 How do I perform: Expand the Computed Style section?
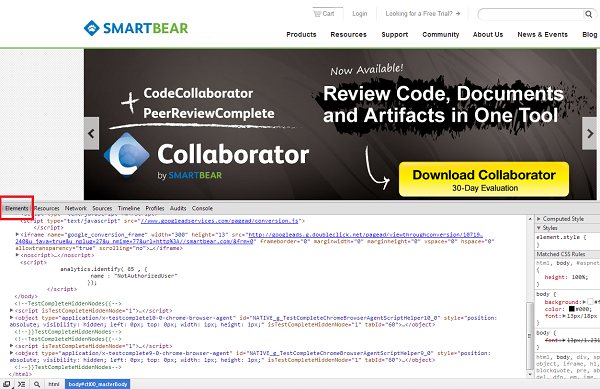coord(539,219)
